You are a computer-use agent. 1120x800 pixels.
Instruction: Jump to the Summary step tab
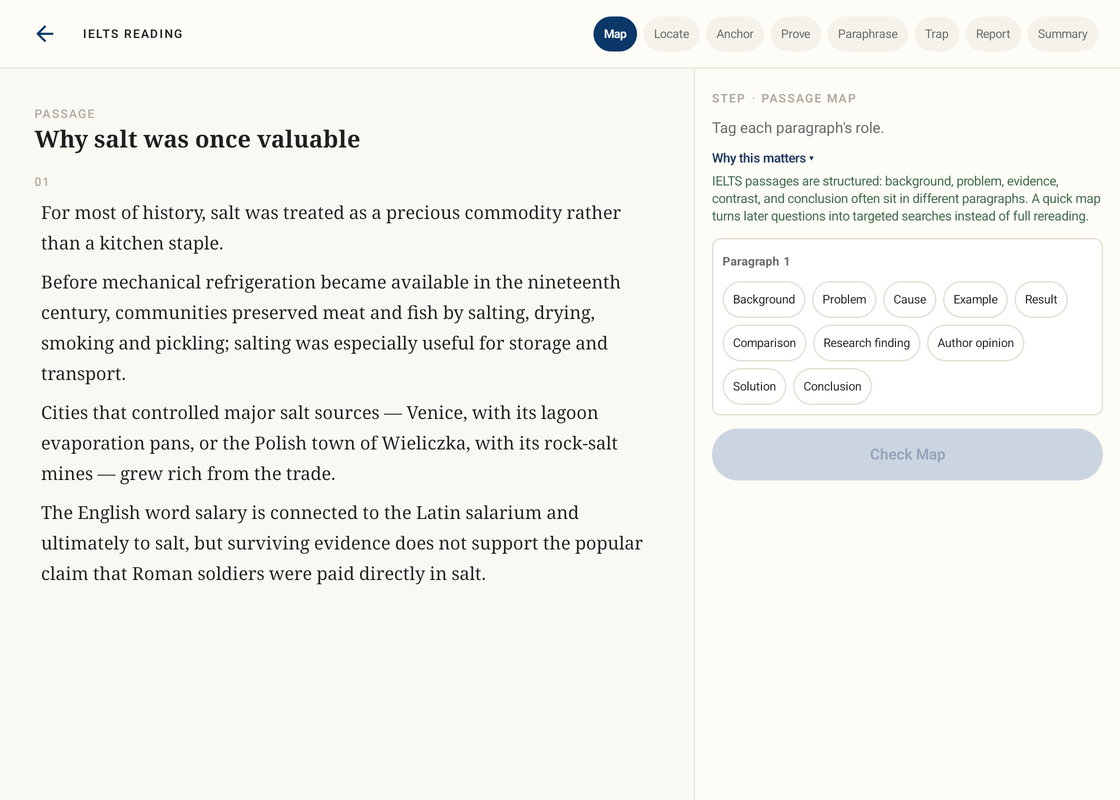tap(1063, 34)
